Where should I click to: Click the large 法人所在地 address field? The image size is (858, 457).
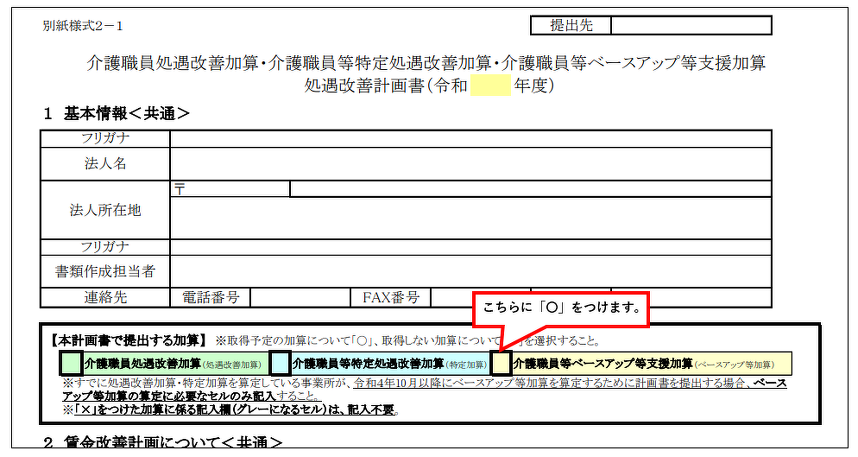point(470,217)
